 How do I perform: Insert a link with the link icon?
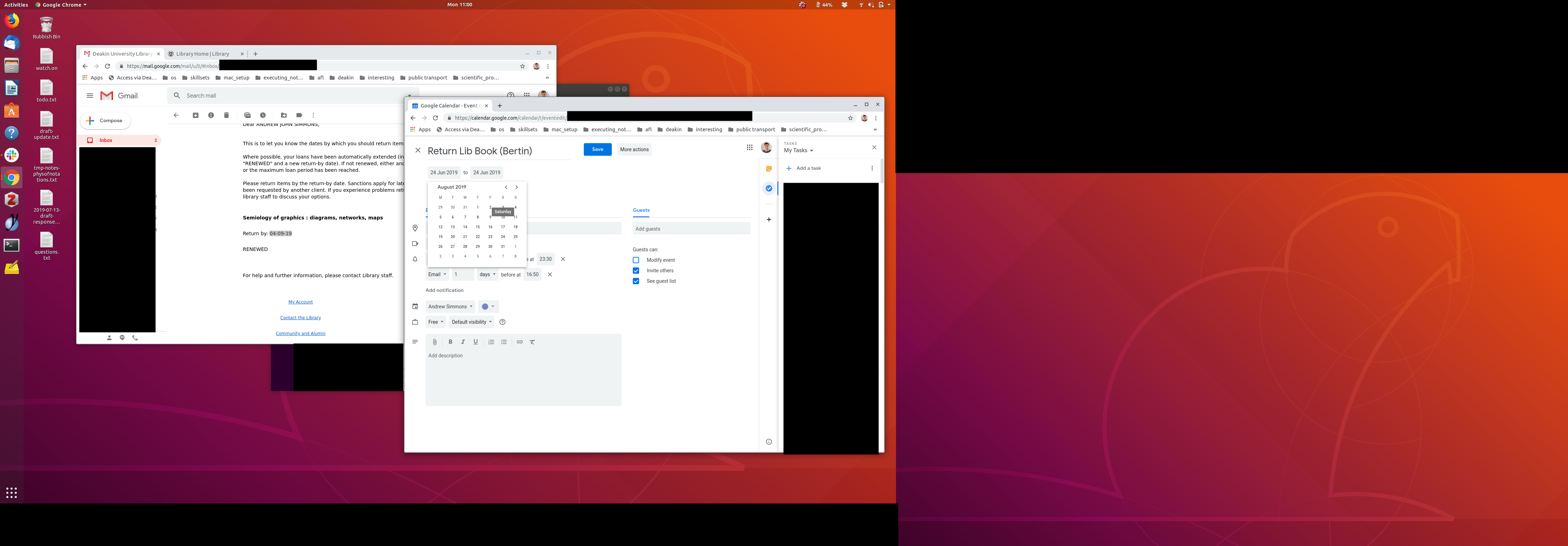[x=519, y=342]
